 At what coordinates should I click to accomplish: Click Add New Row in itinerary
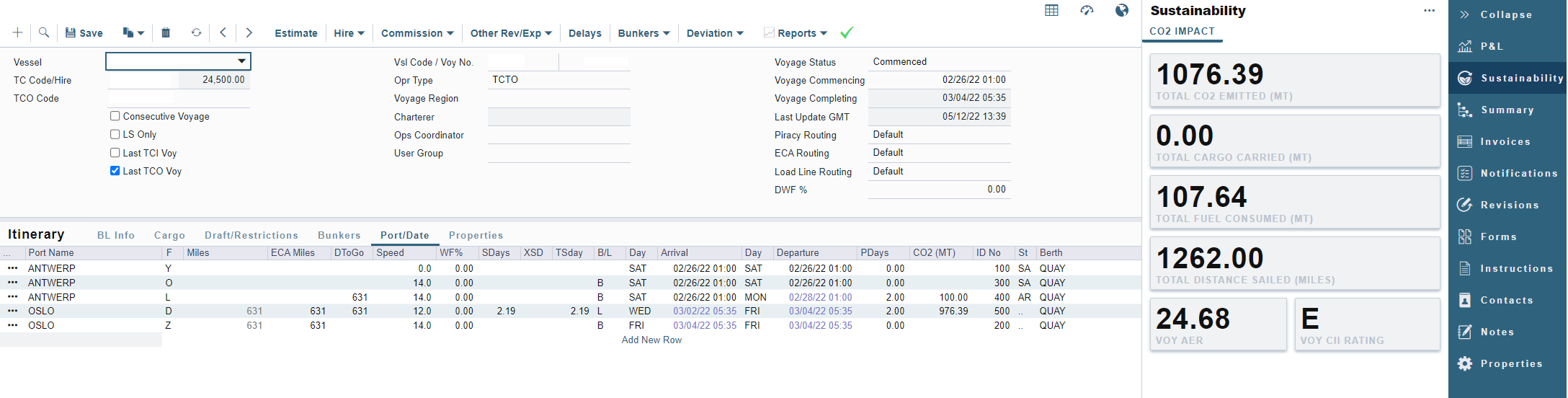coord(651,340)
